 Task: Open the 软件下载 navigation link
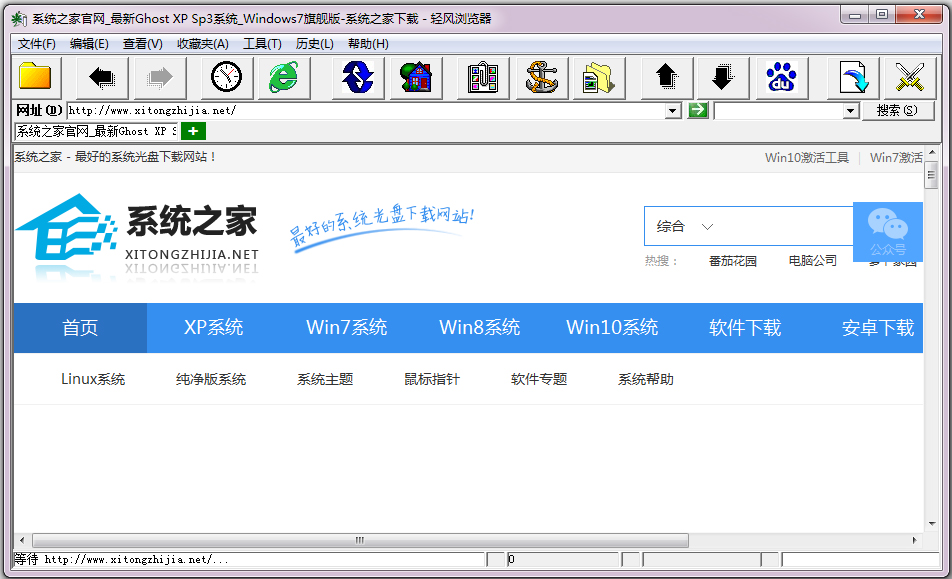[745, 328]
